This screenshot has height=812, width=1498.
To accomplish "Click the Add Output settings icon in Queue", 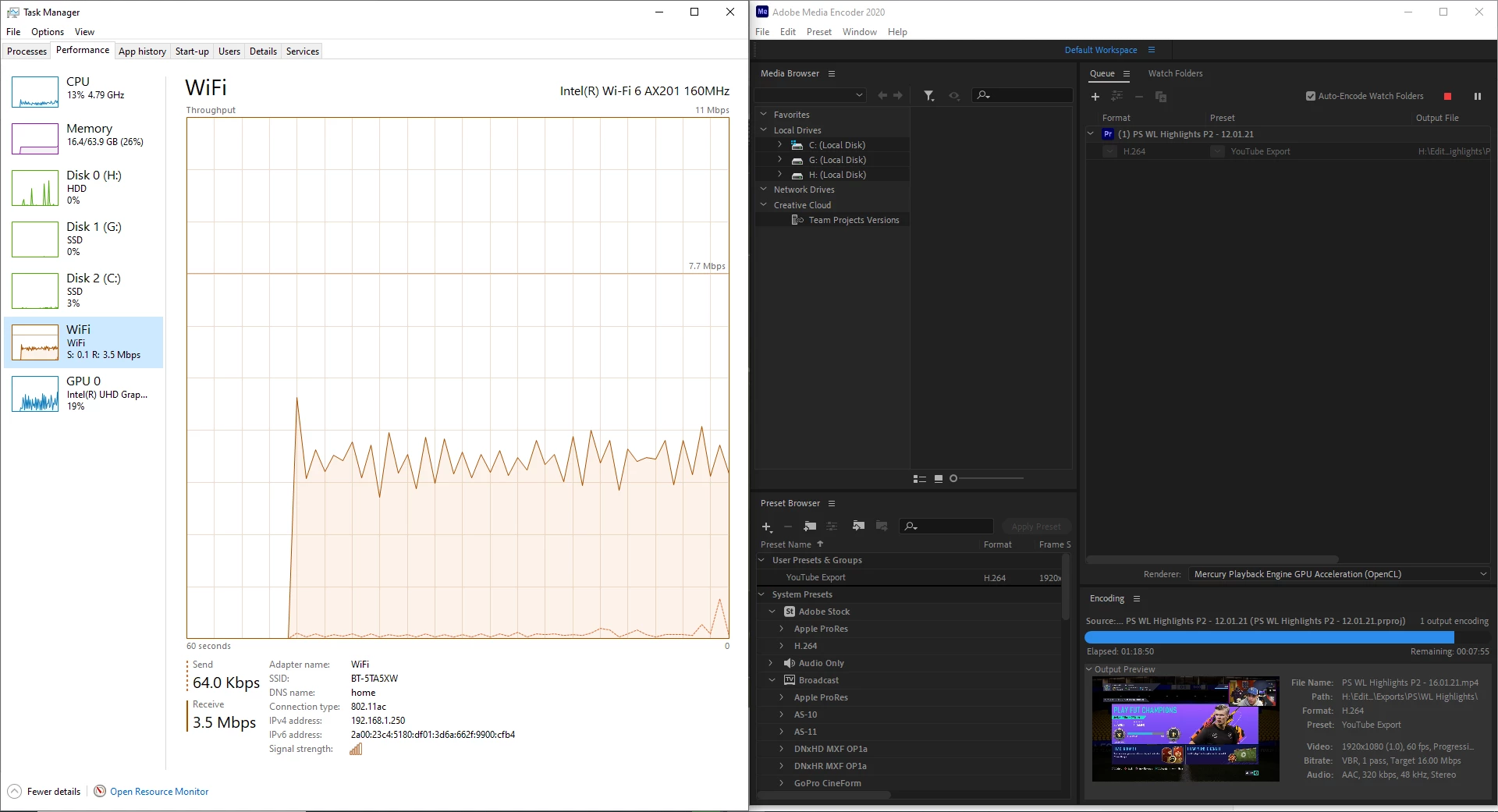I will click(1117, 96).
